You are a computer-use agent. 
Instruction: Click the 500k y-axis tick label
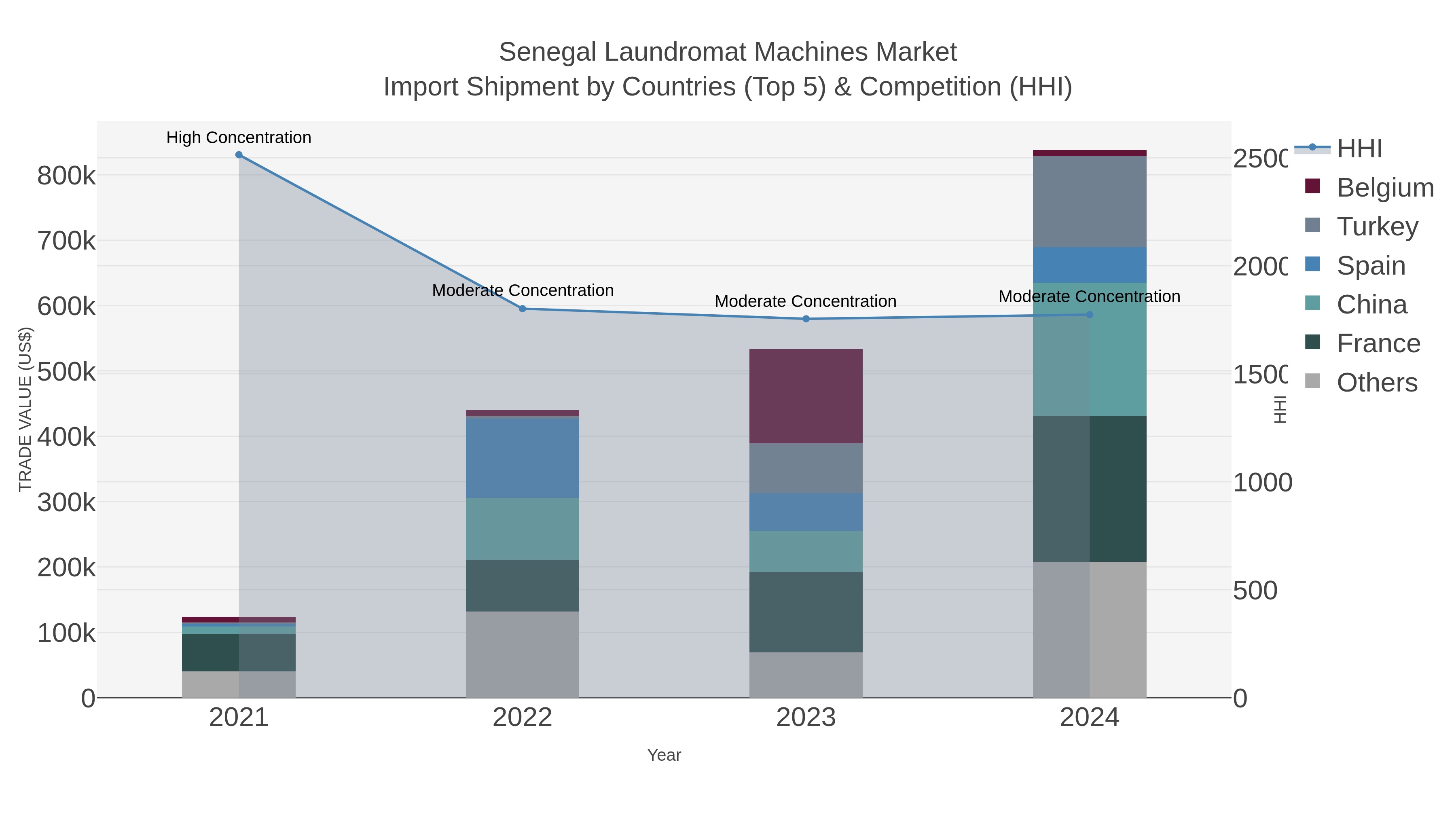66,372
